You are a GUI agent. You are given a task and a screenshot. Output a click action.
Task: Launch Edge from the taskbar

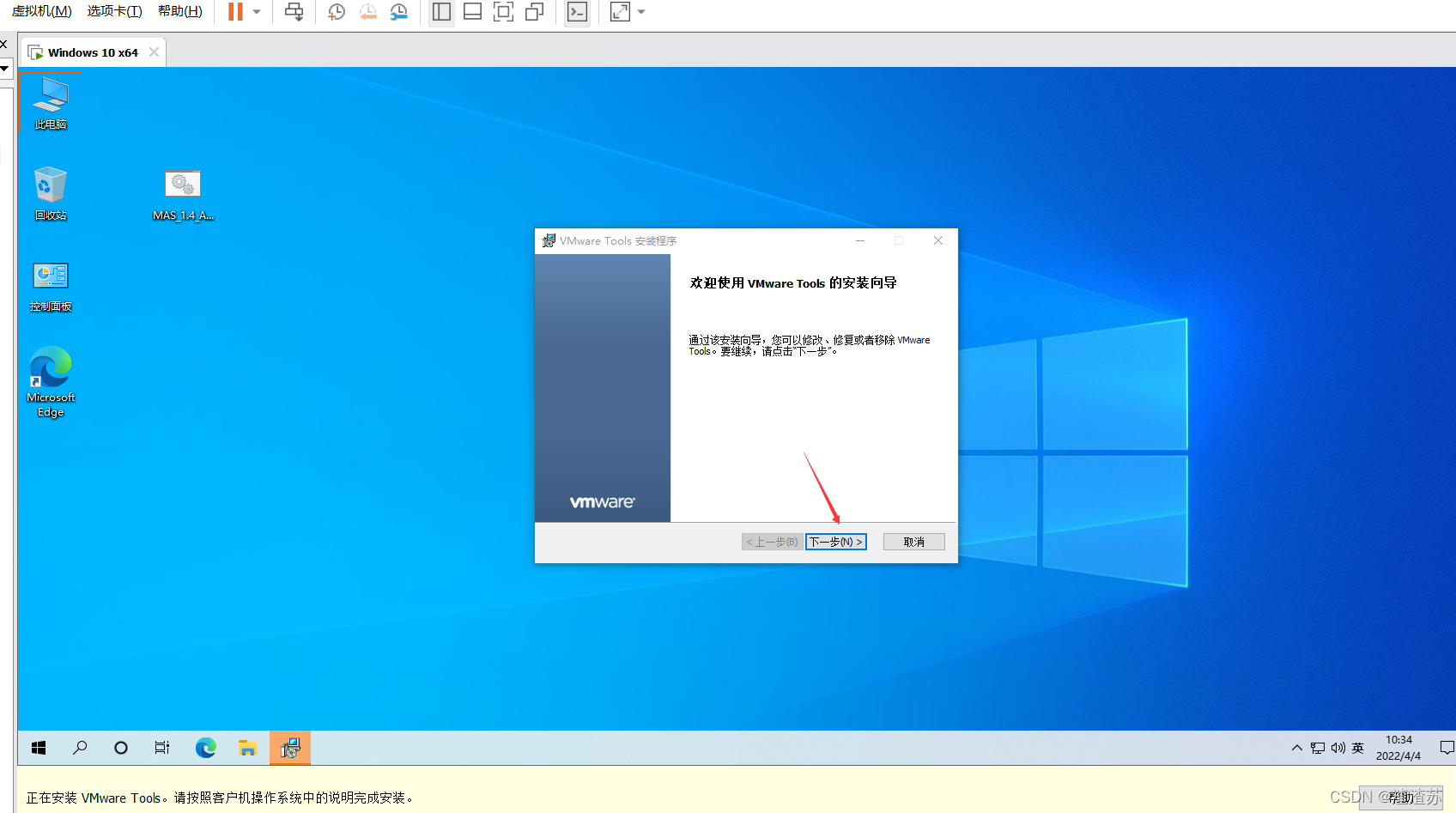point(206,748)
